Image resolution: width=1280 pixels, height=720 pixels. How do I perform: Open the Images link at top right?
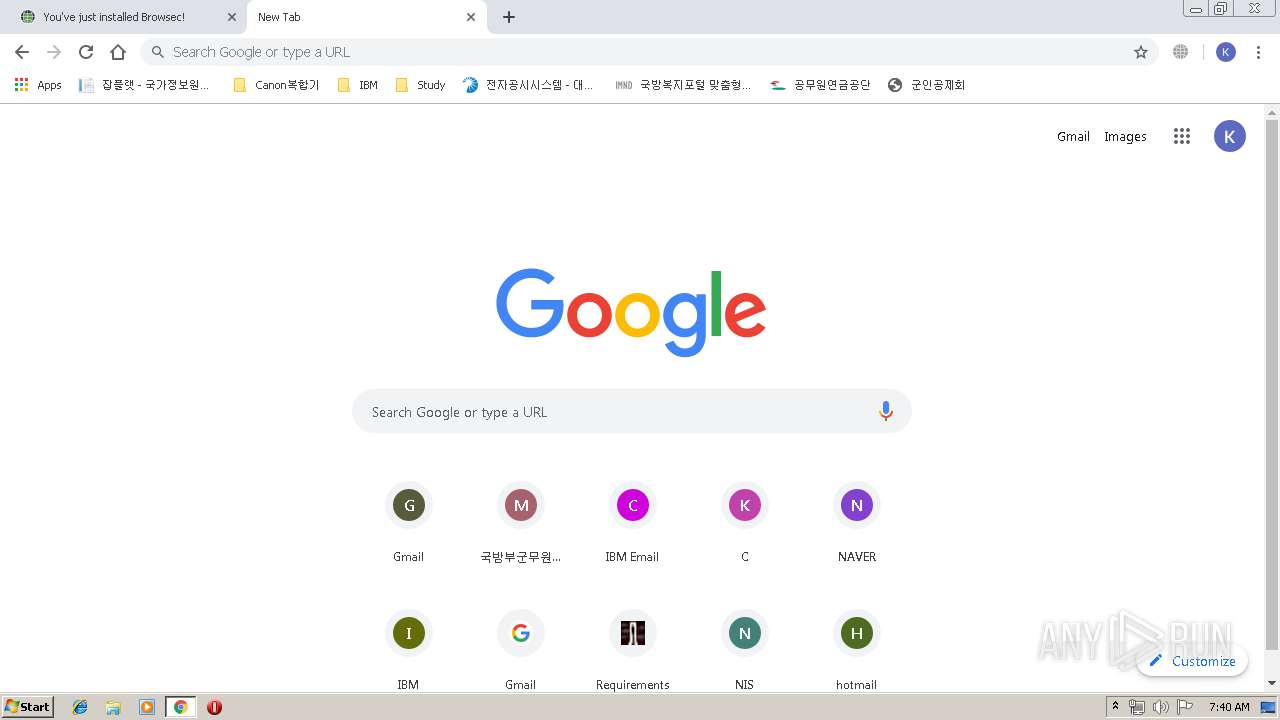[x=1125, y=137]
